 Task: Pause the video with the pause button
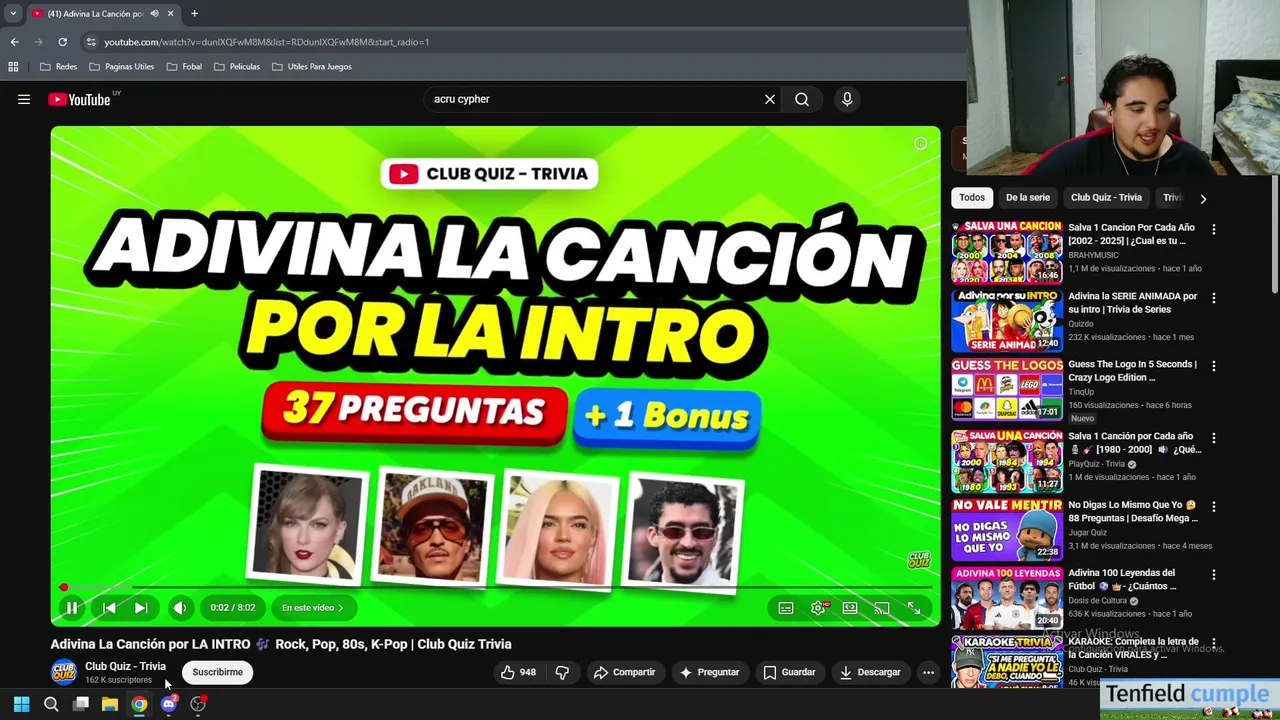pyautogui.click(x=72, y=608)
